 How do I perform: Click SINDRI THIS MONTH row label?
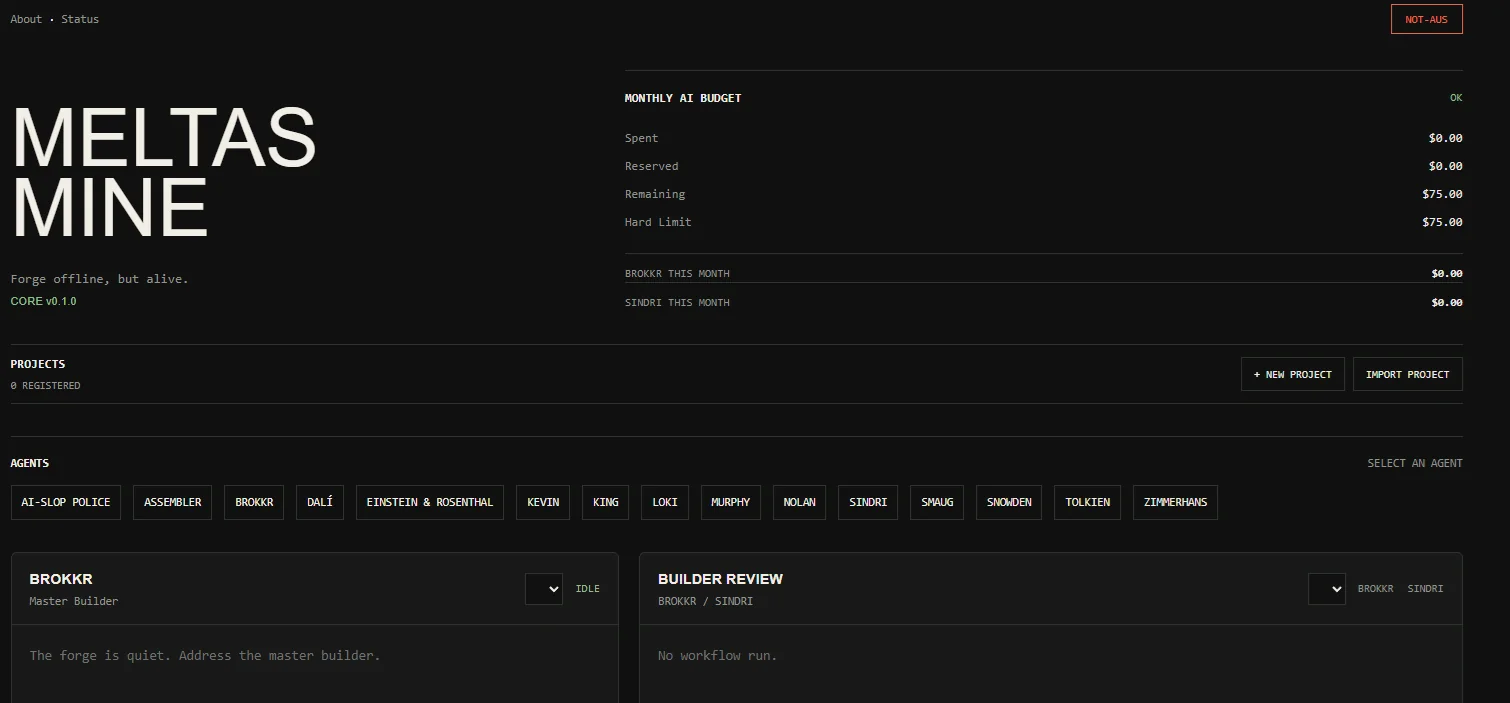point(677,303)
